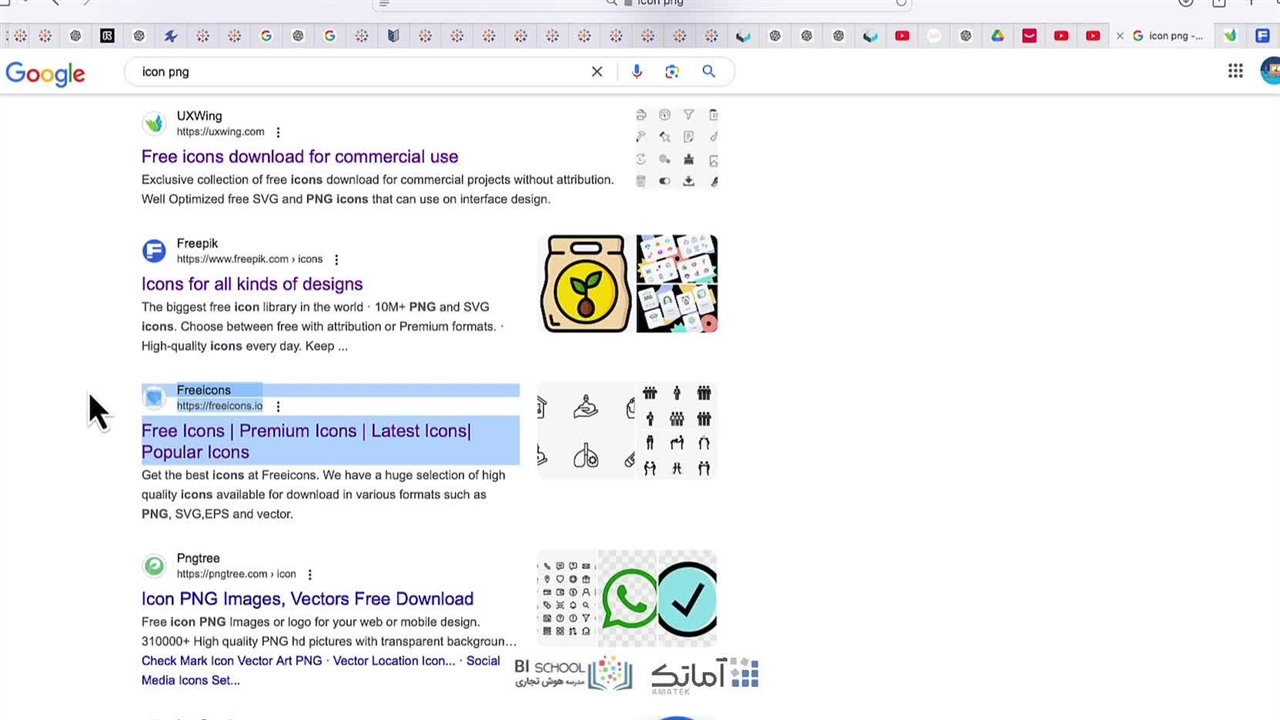Click the Pngtree site favicon
Image resolution: width=1280 pixels, height=720 pixels.
click(x=154, y=566)
